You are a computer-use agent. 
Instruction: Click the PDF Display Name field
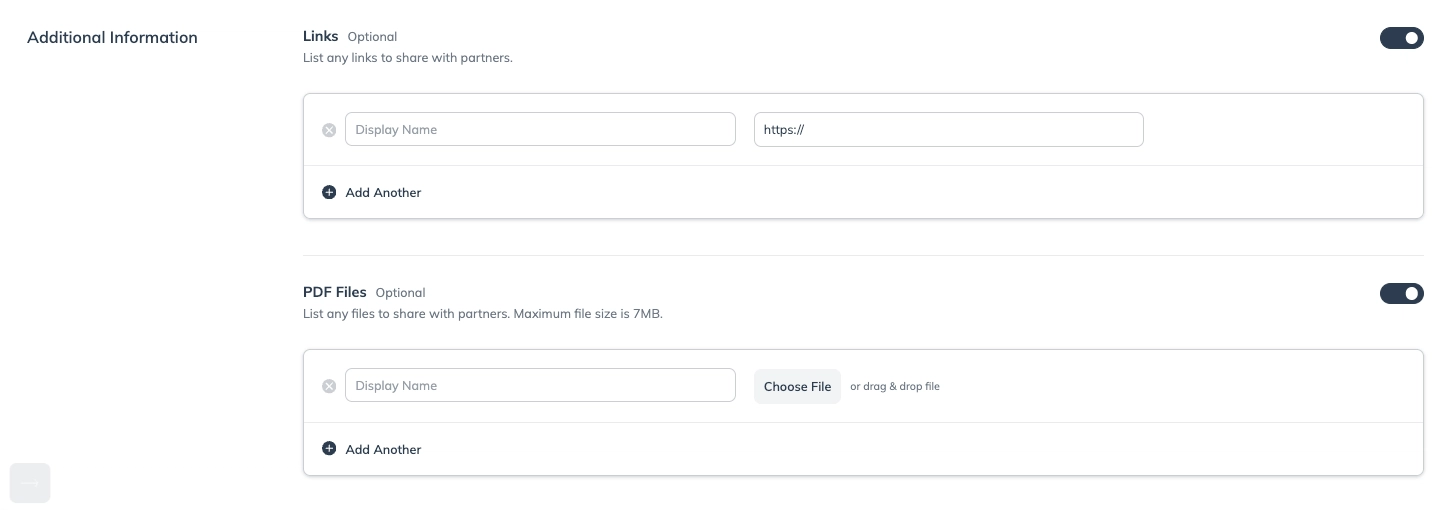click(540, 385)
